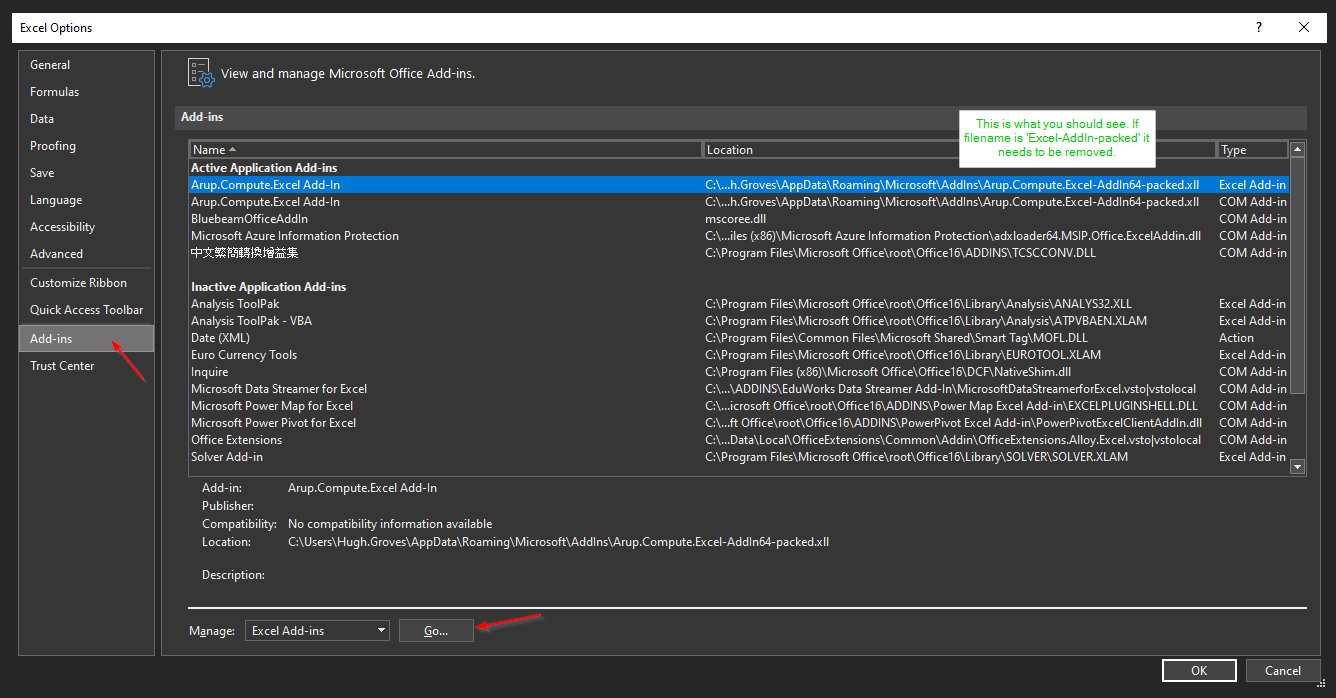Select the Analysis ToolPak add-in

[x=739, y=304]
